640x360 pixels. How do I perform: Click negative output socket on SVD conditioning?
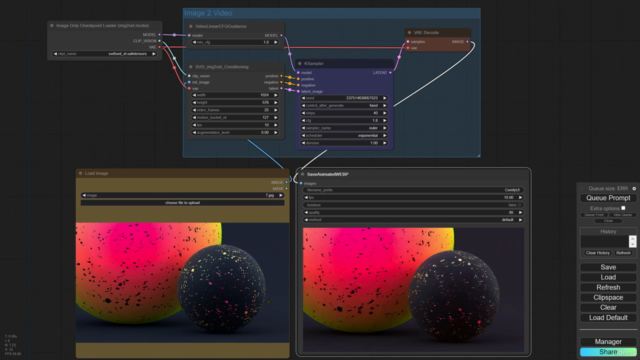281,82
